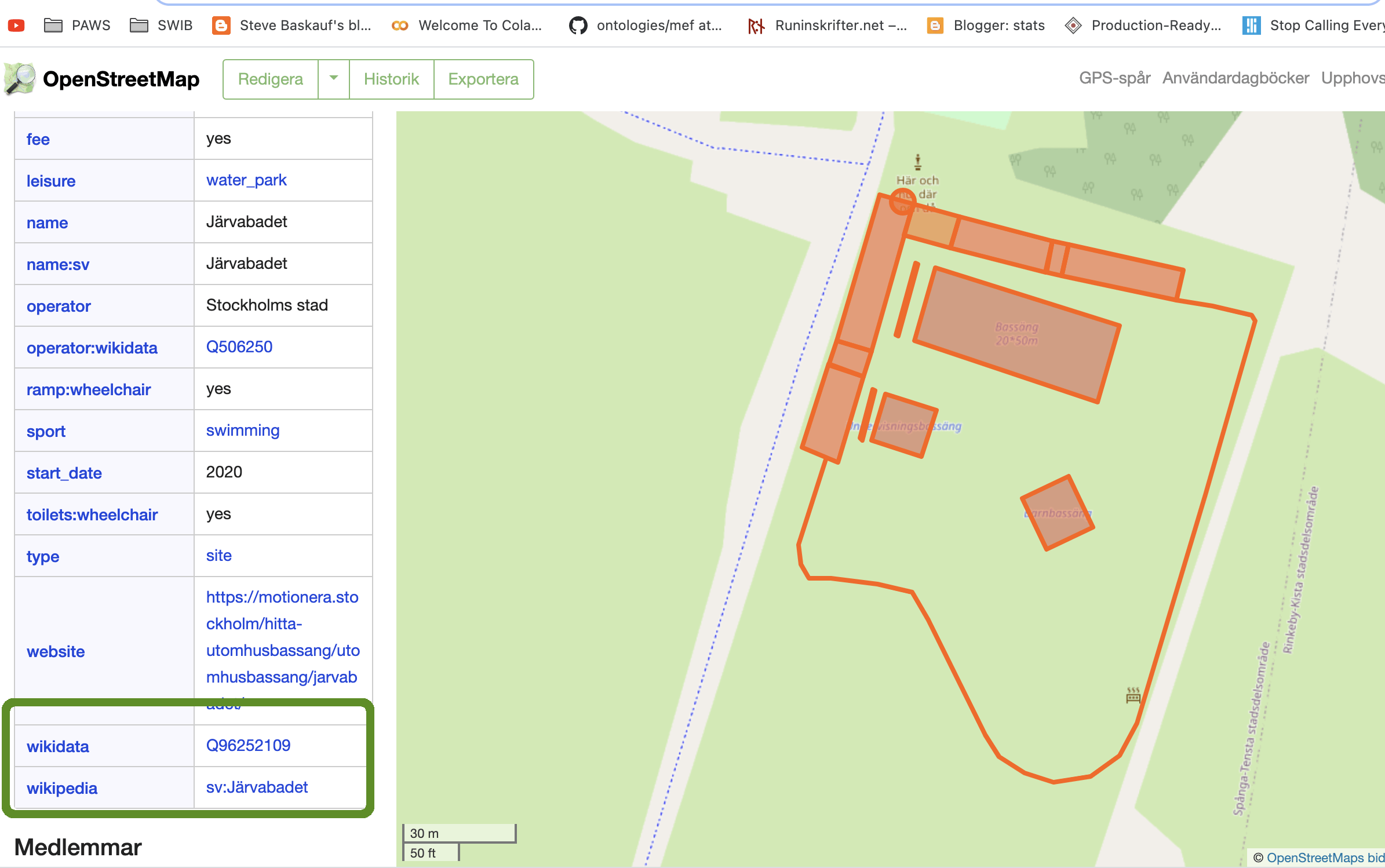1385x868 pixels.
Task: Click the Redigera edit button
Action: pyautogui.click(x=271, y=79)
